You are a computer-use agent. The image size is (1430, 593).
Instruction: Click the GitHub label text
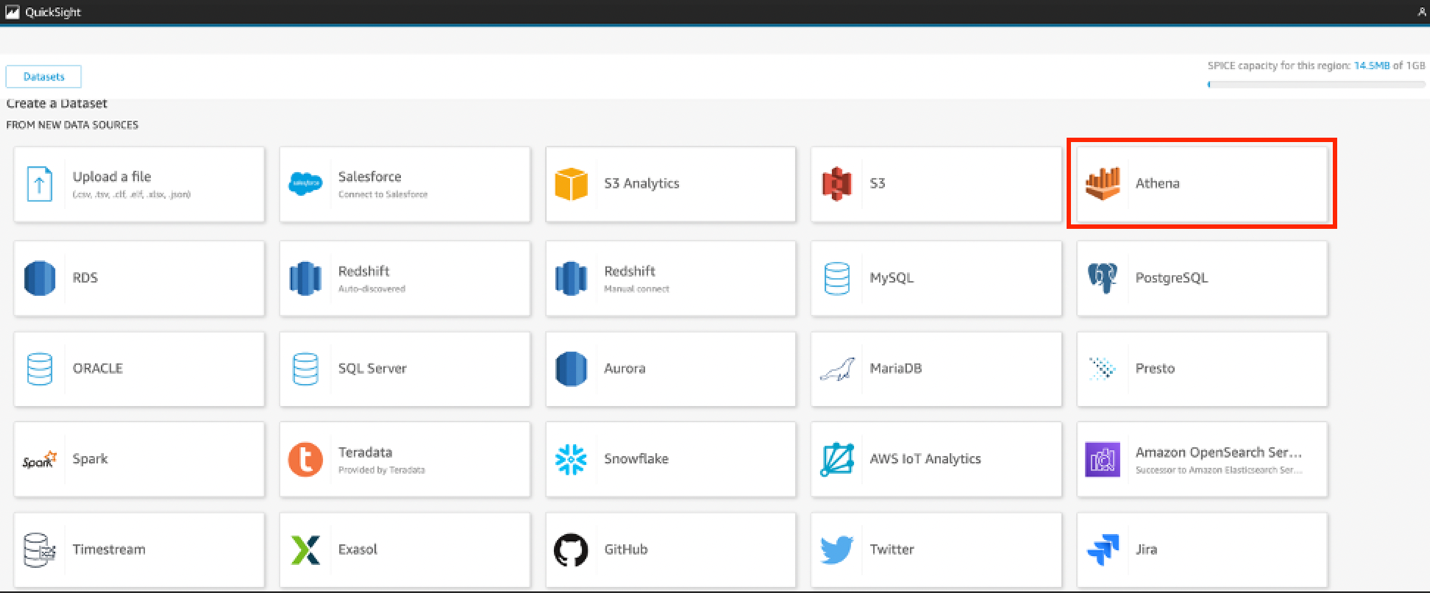(626, 550)
